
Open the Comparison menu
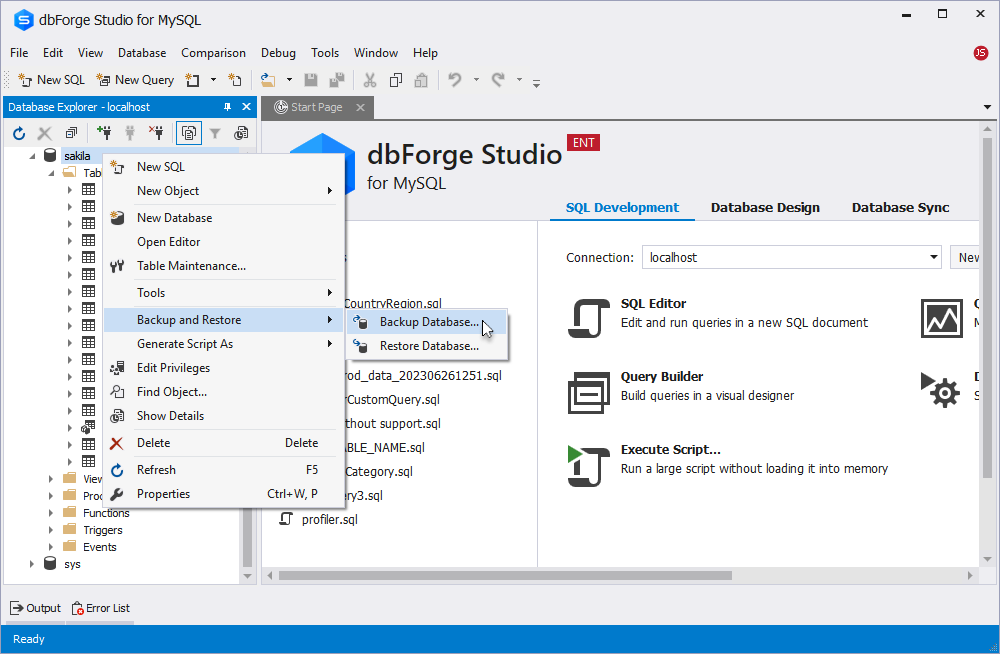pos(214,53)
